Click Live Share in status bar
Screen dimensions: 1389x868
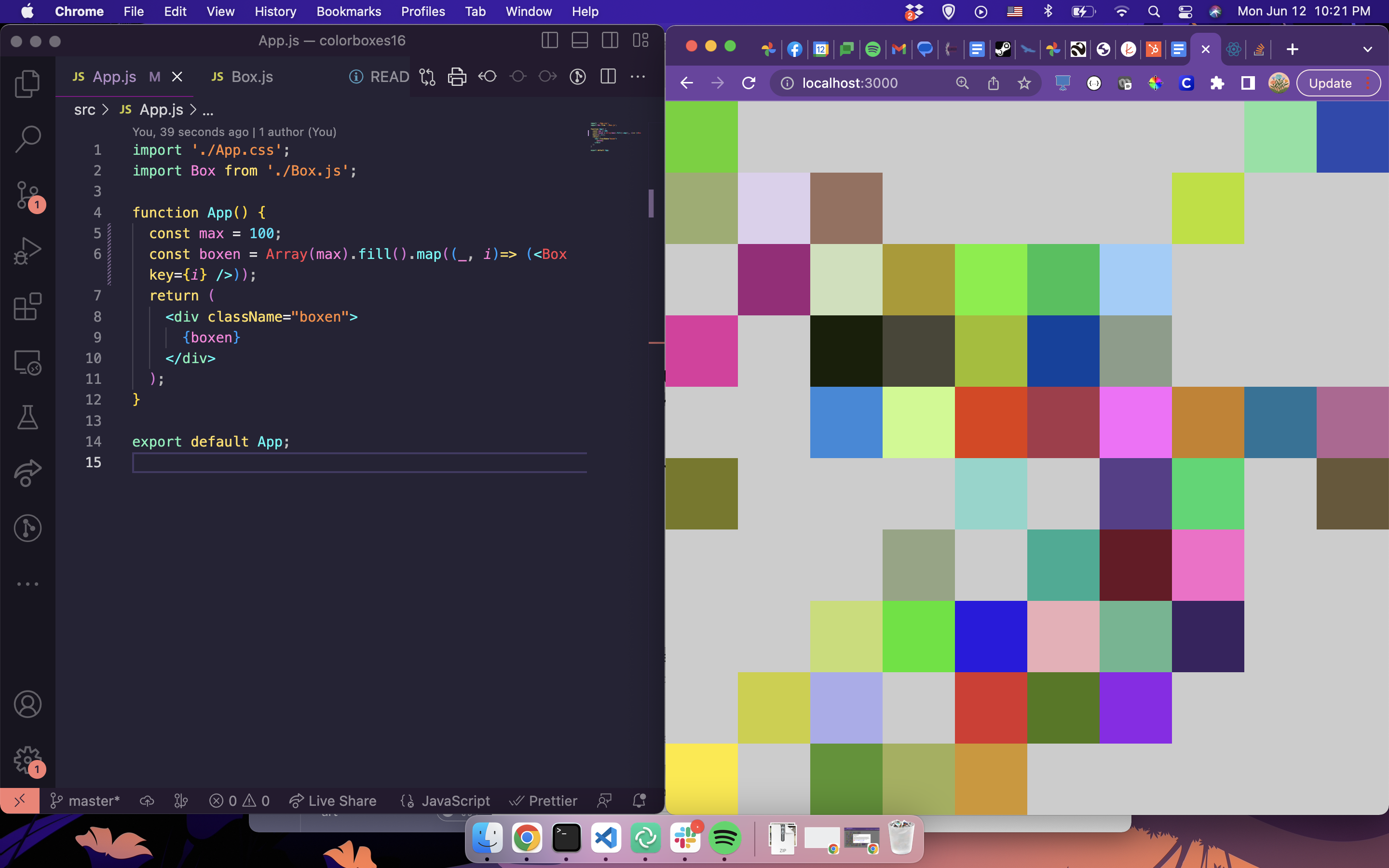(333, 801)
